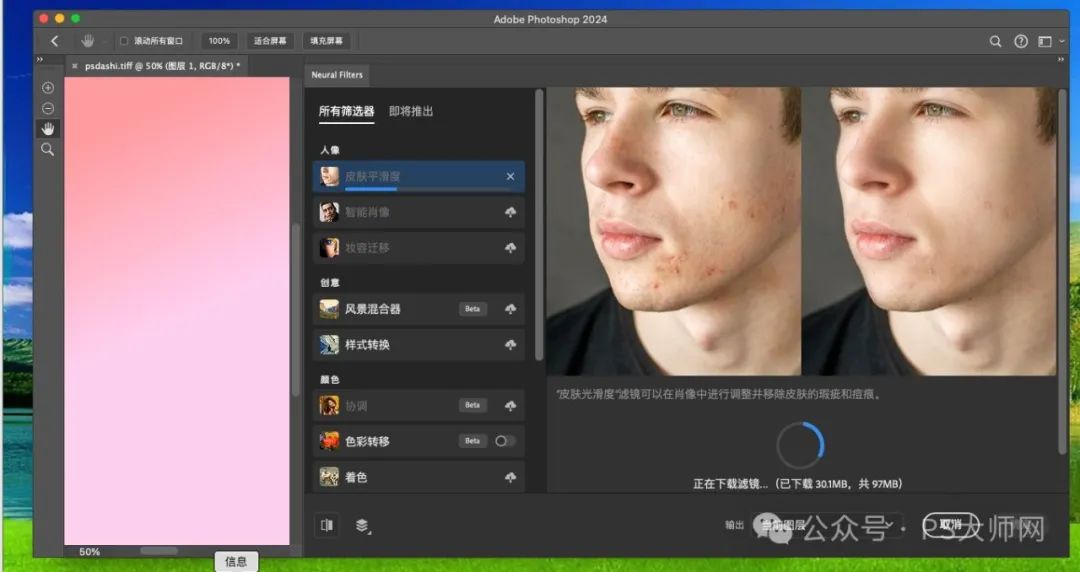
Task: Click the Zoom In plus tool
Action: coord(48,88)
